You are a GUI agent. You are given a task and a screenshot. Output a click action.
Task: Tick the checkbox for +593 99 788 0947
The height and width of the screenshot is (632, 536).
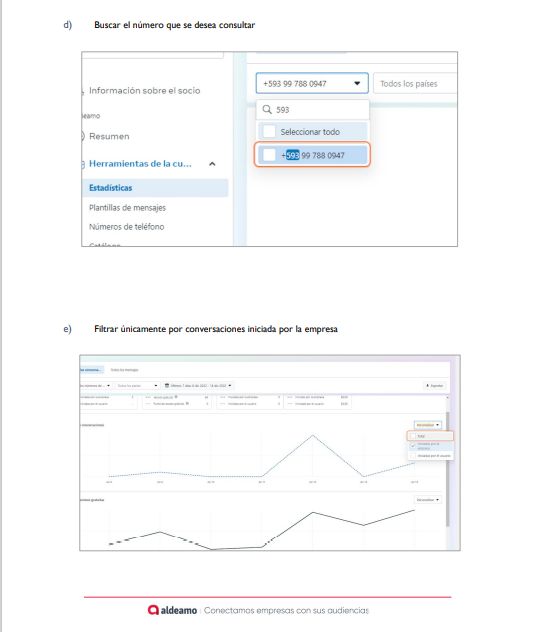tap(269, 155)
